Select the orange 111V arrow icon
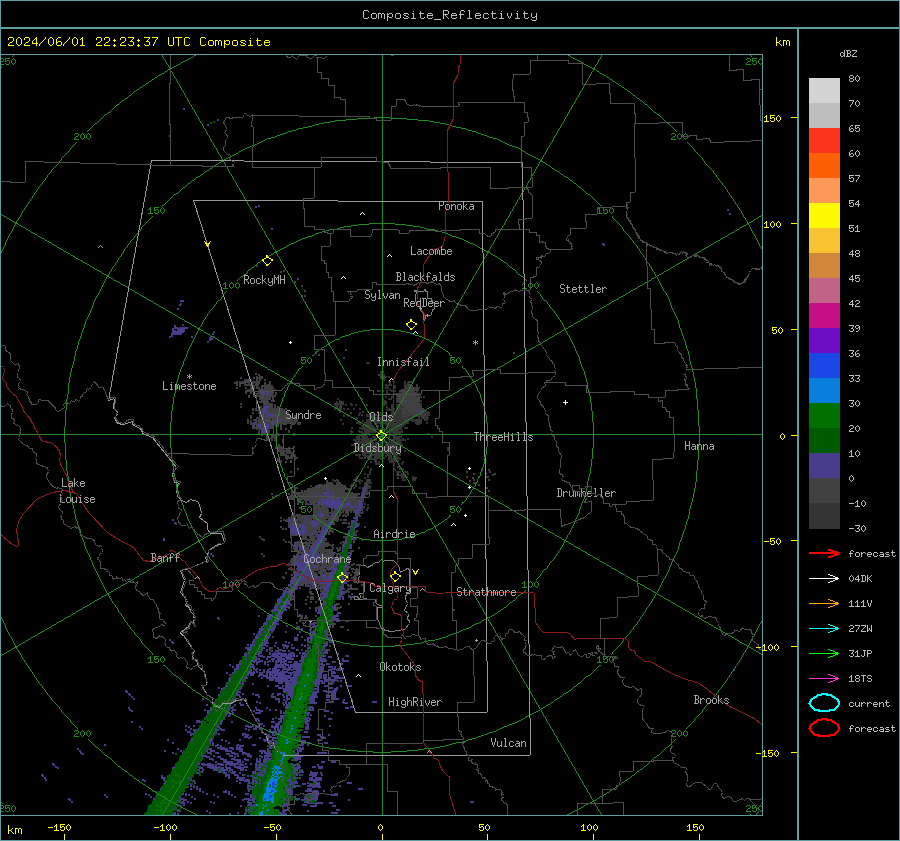This screenshot has width=900, height=841. point(824,603)
